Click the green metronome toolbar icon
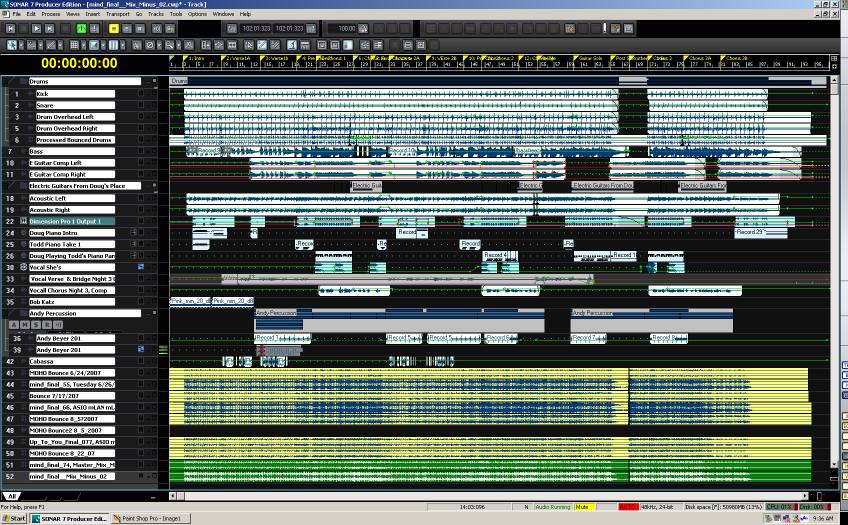Image resolution: width=848 pixels, height=525 pixels. point(82,29)
